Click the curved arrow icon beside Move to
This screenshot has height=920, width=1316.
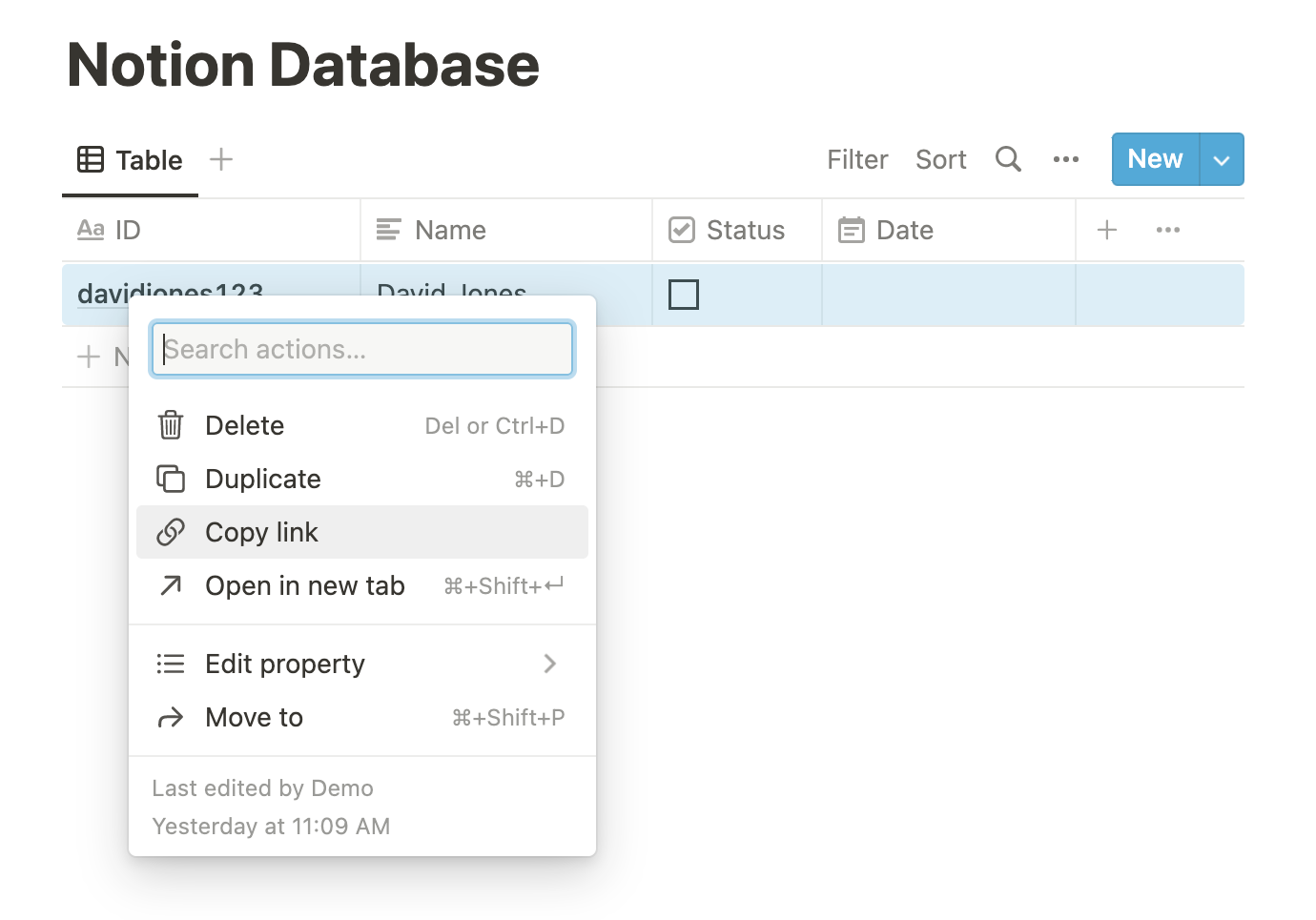point(171,717)
